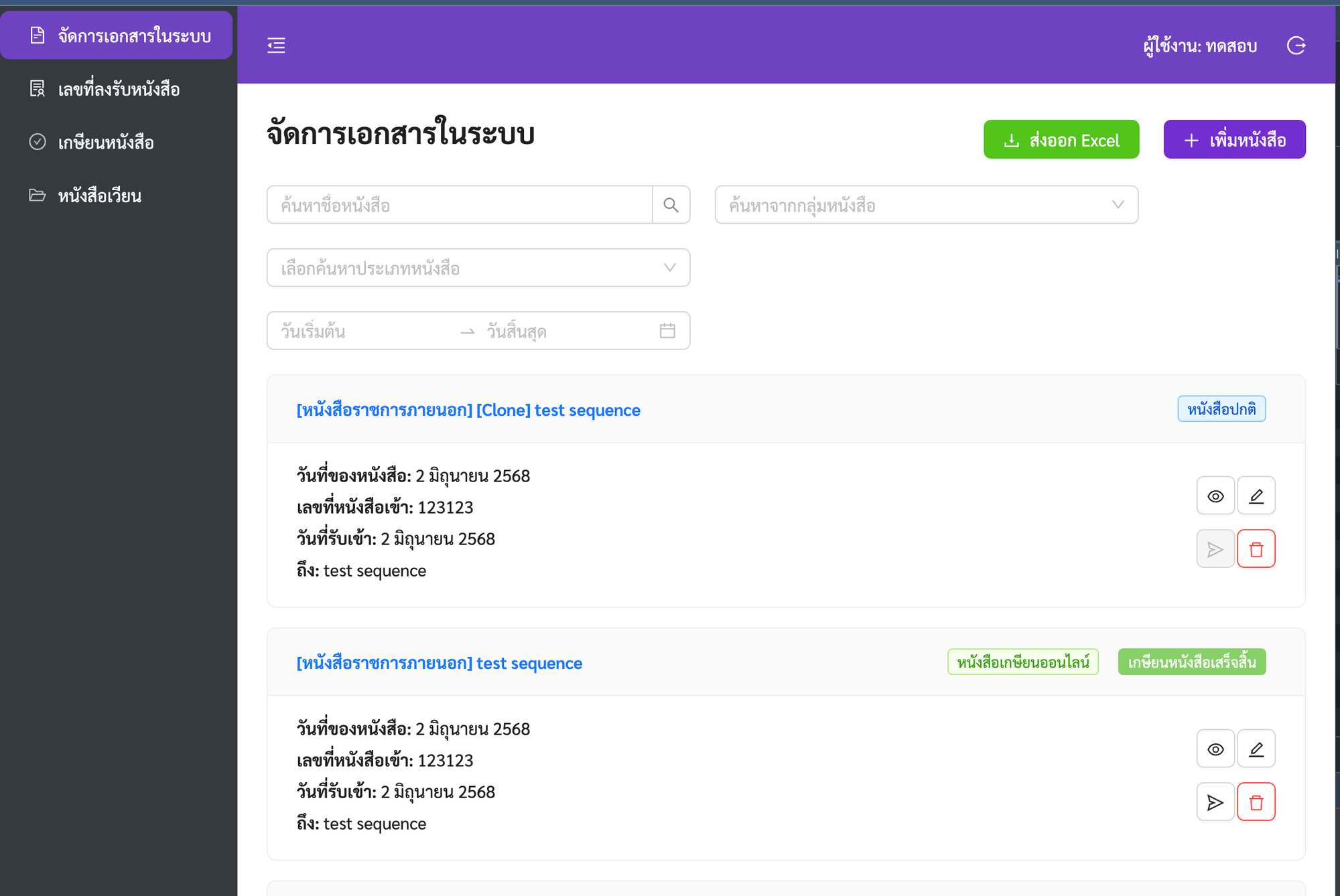Screen dimensions: 1340x896
Task: Edit the [Clone] test sequence document
Action: [x=1256, y=496]
